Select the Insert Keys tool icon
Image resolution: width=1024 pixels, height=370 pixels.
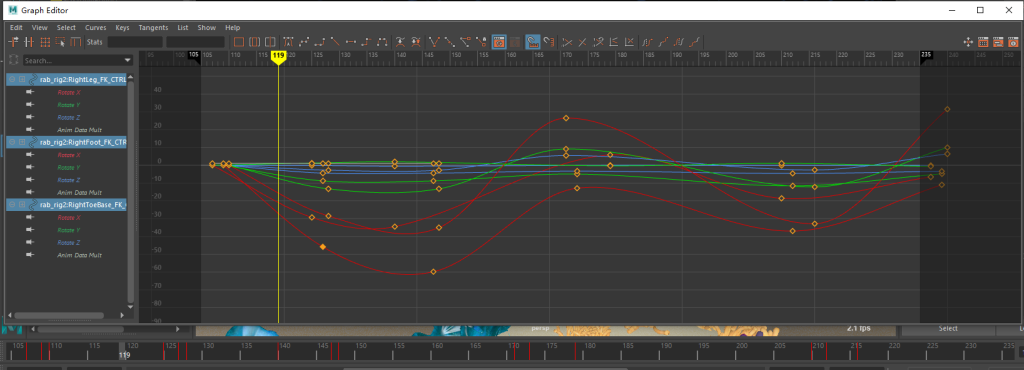click(x=29, y=42)
